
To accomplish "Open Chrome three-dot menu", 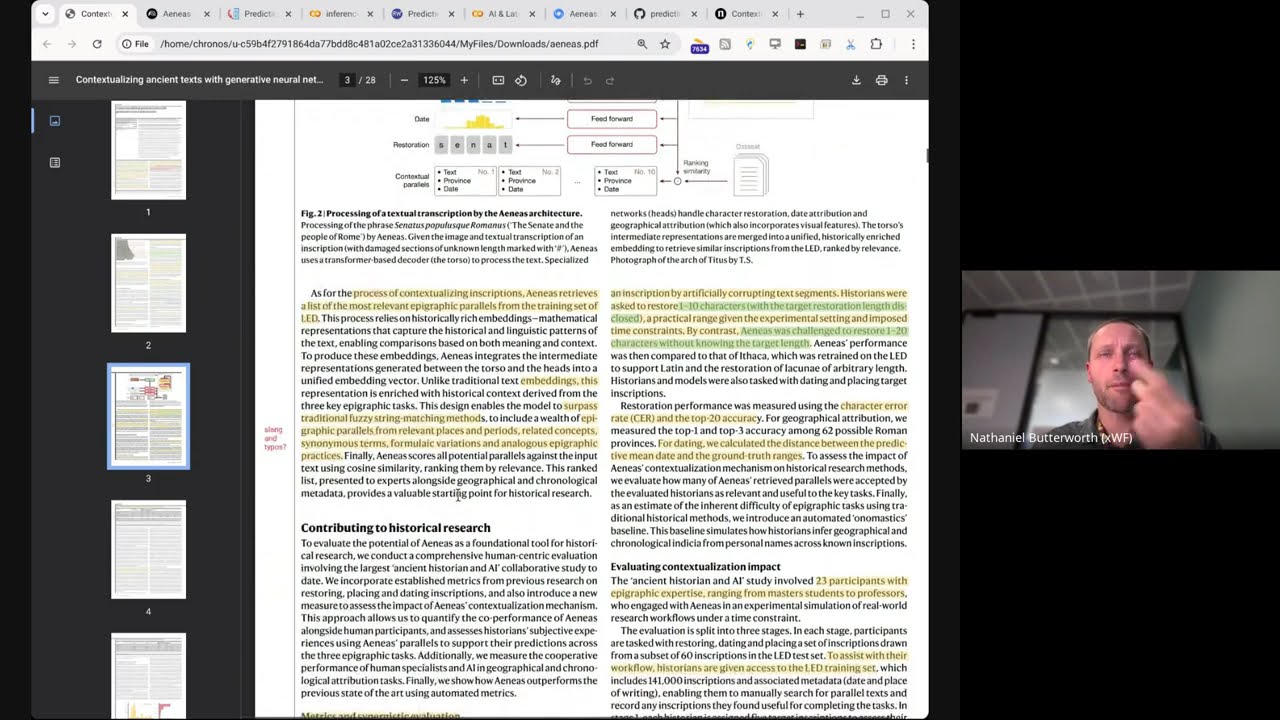I will click(x=913, y=44).
